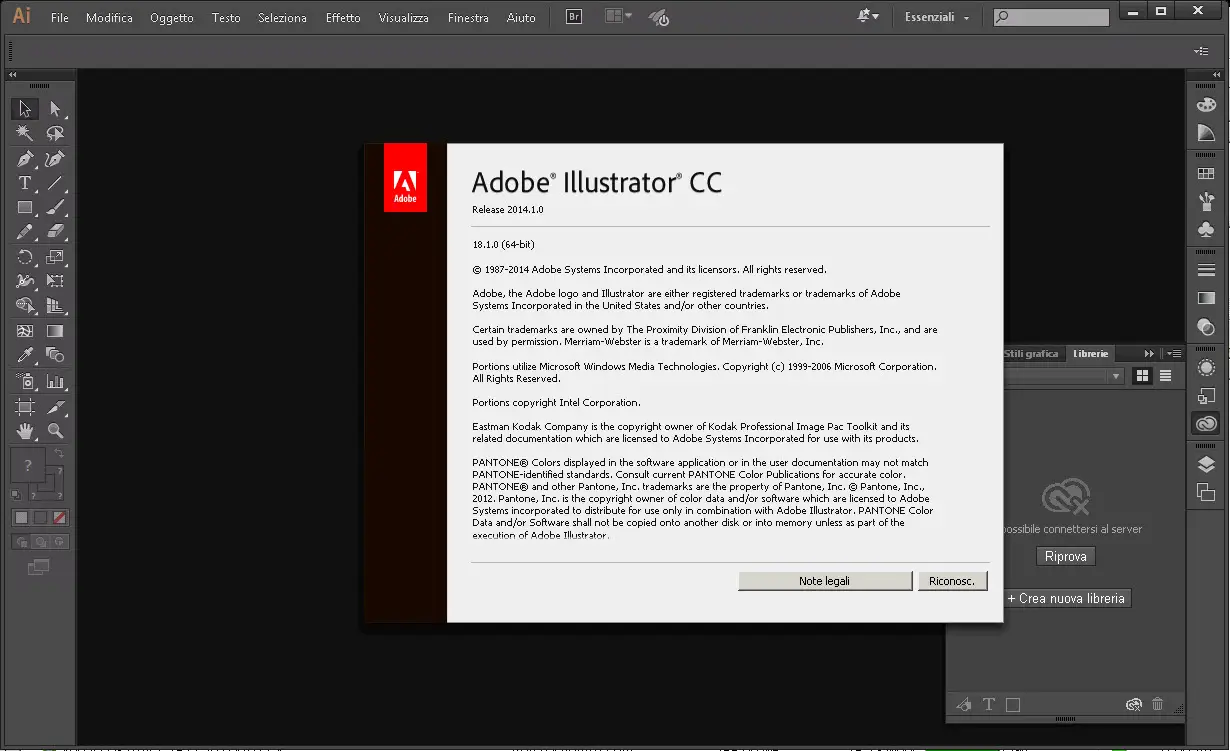
Task: Select the Eraser tool
Action: click(55, 232)
